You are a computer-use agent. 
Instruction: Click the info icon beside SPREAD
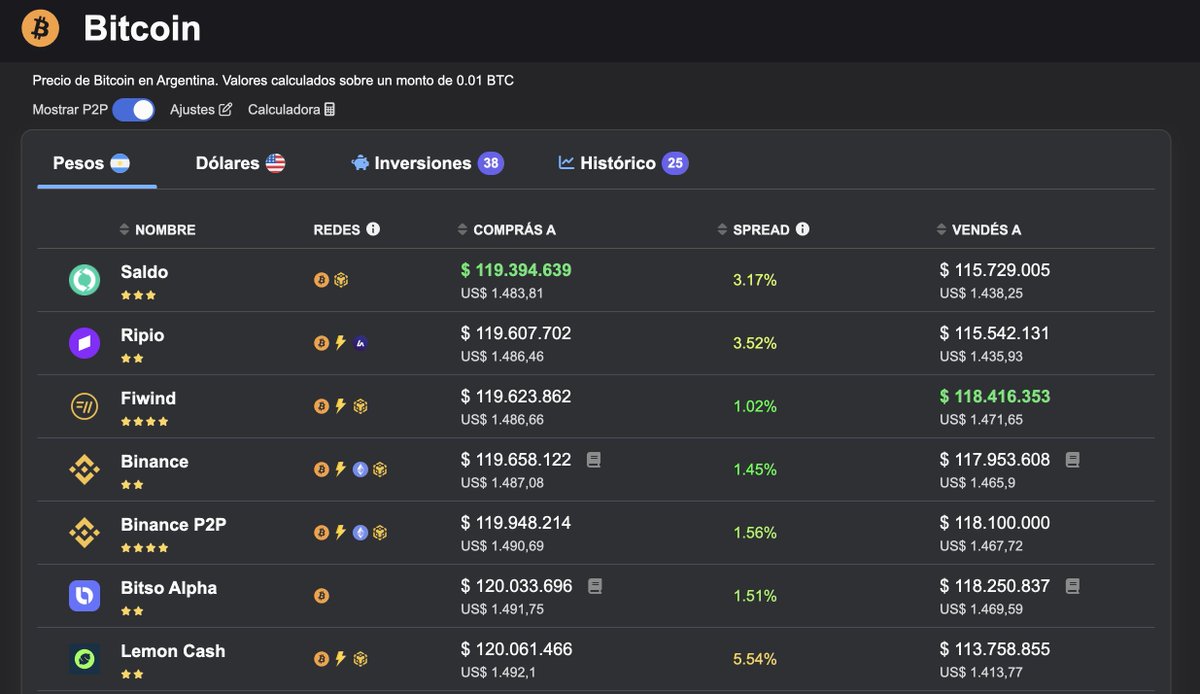pos(802,229)
